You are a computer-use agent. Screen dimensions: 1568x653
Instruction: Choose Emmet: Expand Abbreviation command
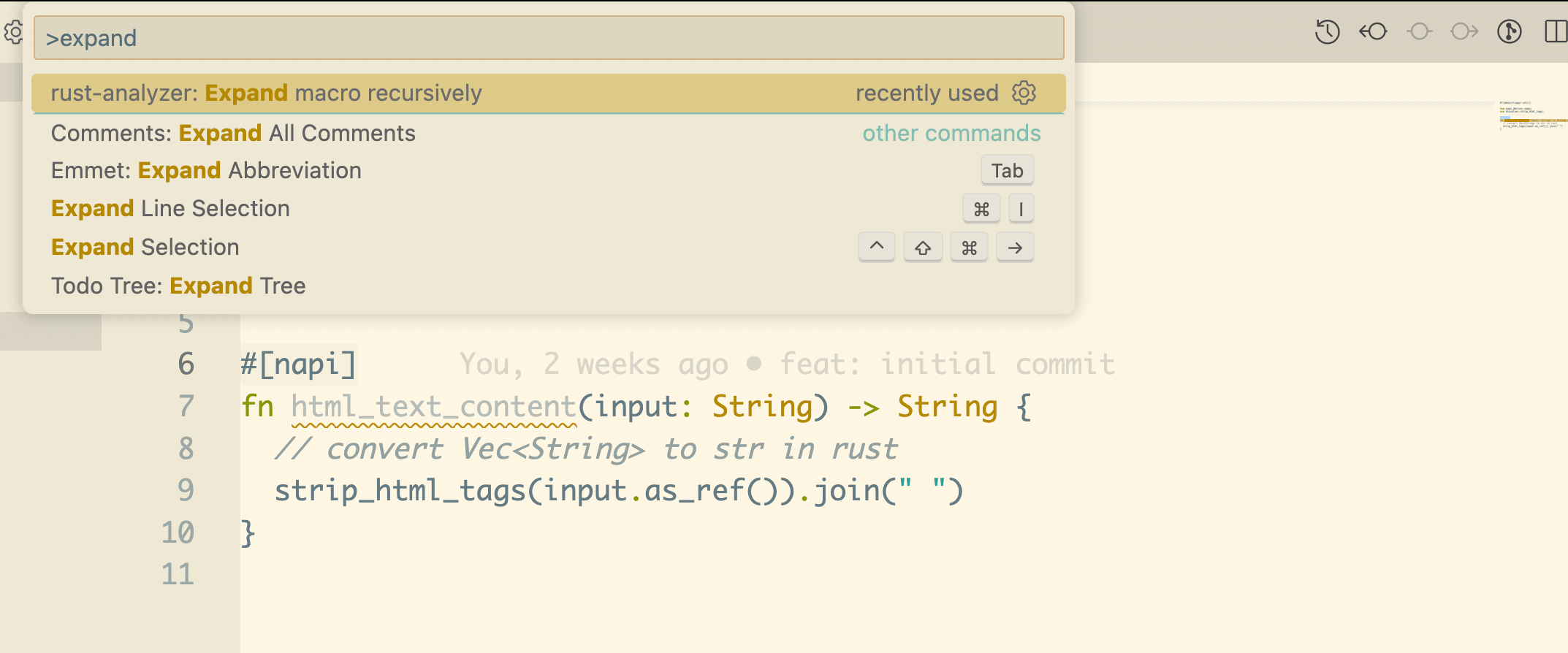(x=549, y=170)
